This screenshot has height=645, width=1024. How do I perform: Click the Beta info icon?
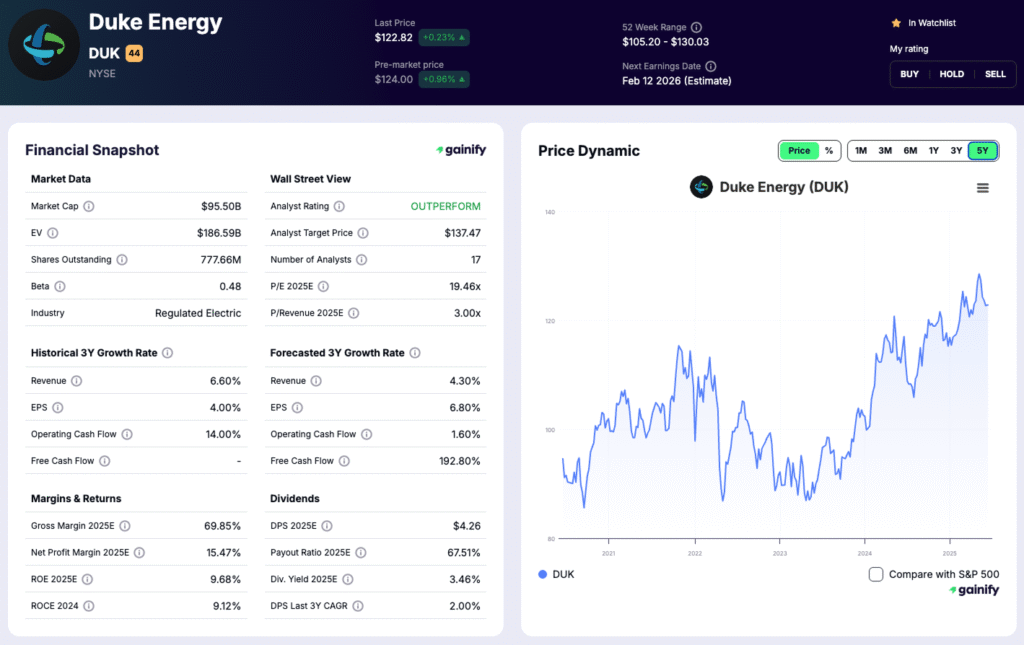(59, 286)
